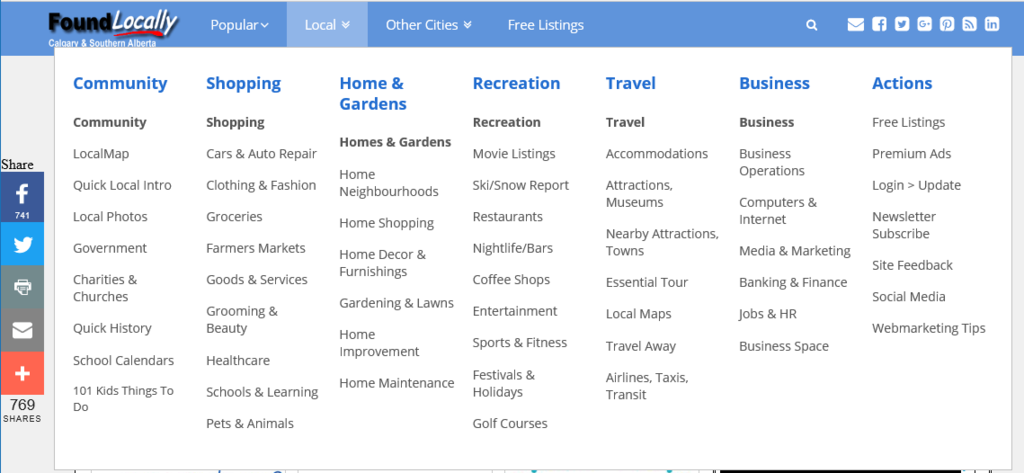Share by email using gray sidebar button
The height and width of the screenshot is (473, 1024).
[x=22, y=330]
